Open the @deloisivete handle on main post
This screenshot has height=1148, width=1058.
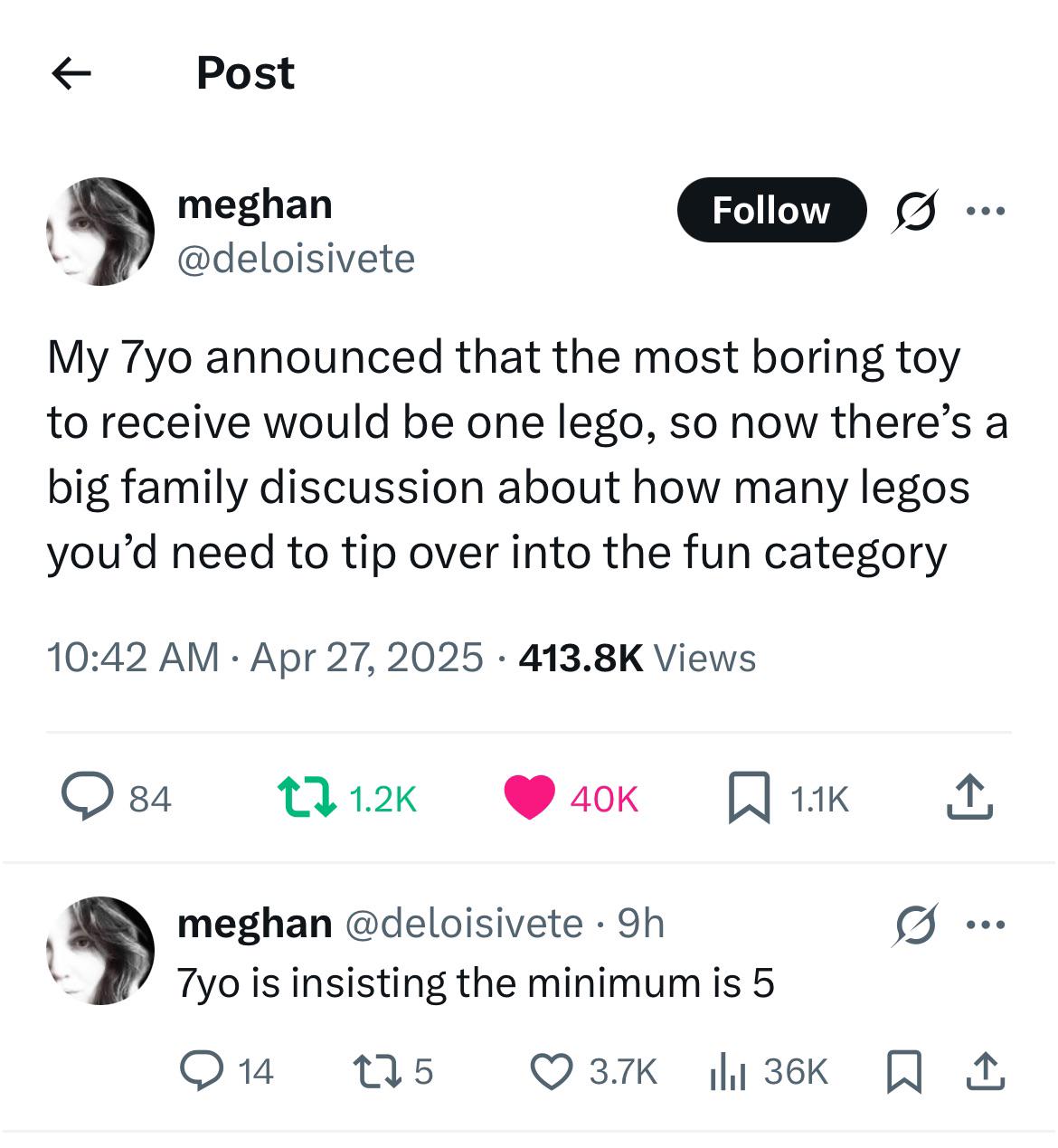pos(296,259)
